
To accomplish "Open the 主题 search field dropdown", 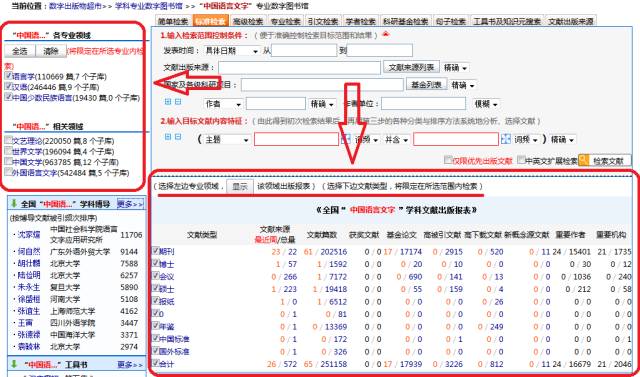I will [x=227, y=140].
